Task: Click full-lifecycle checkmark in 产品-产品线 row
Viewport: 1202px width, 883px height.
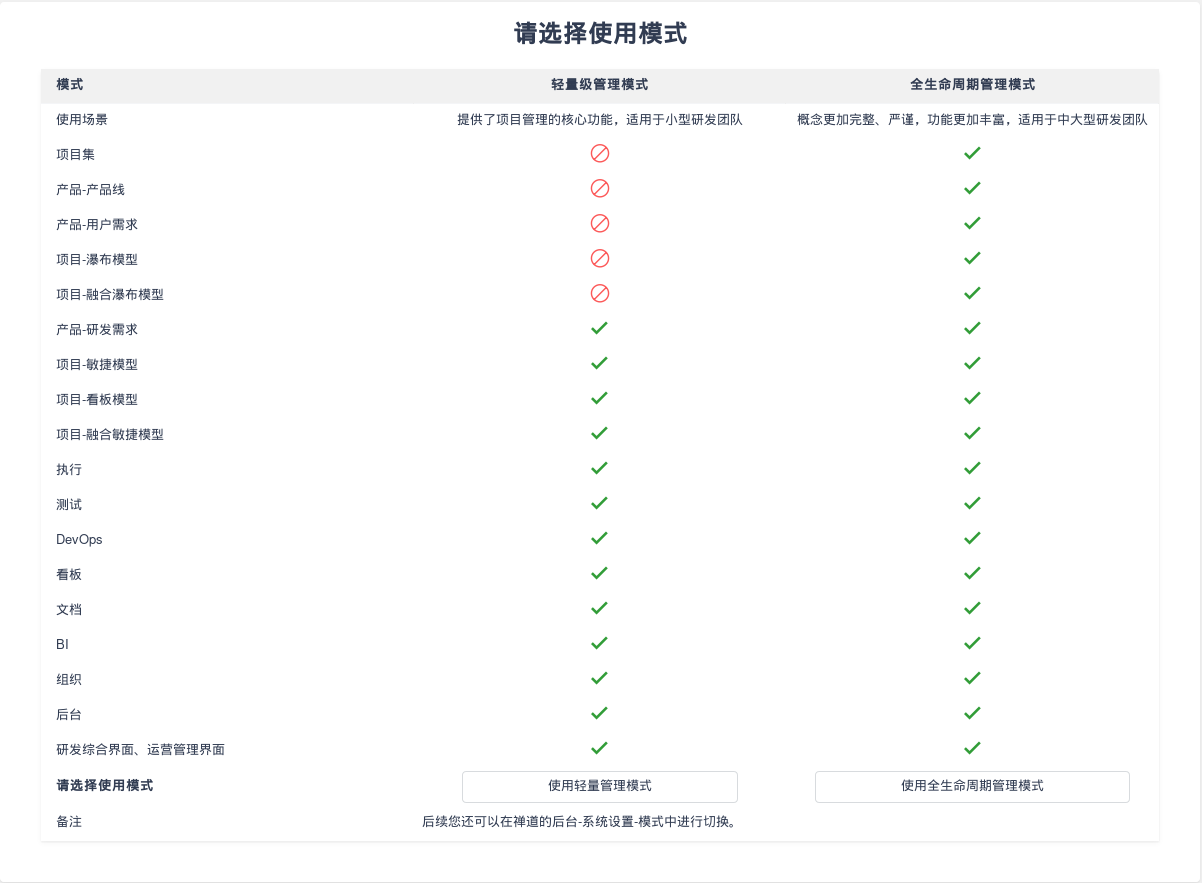Action: 972,188
